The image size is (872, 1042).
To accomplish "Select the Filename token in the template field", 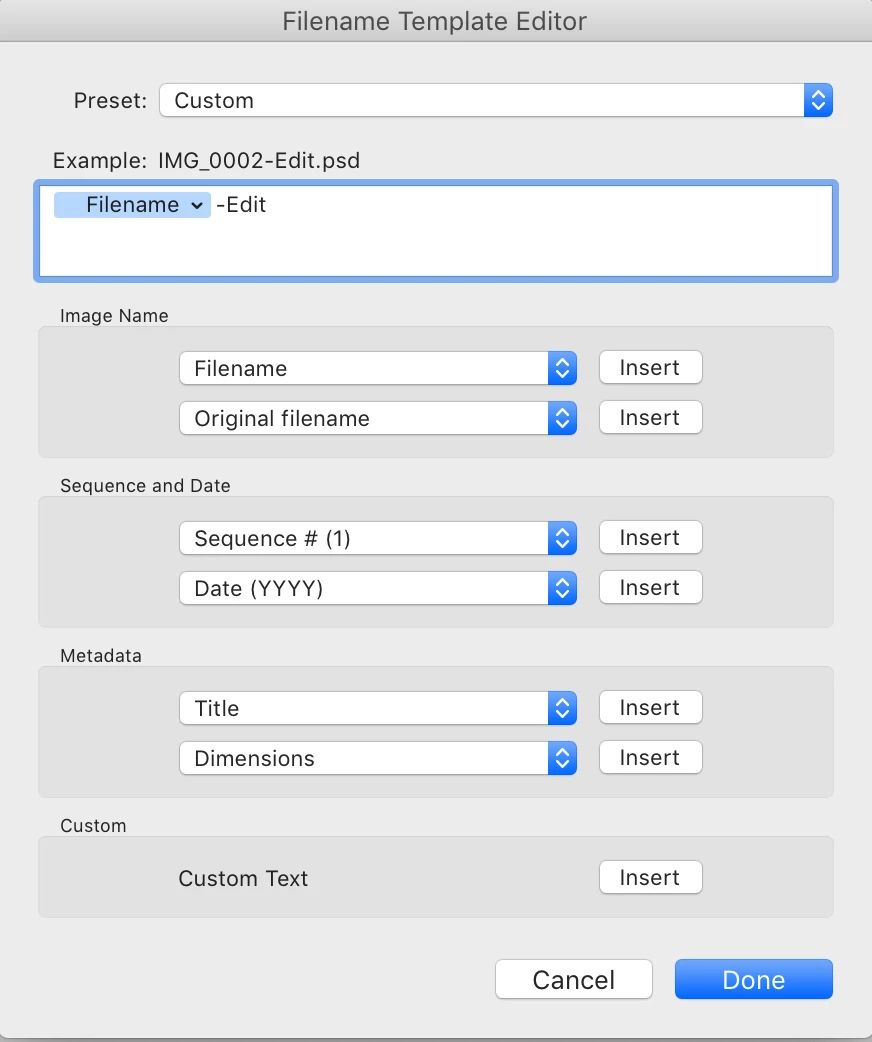I will pos(132,205).
